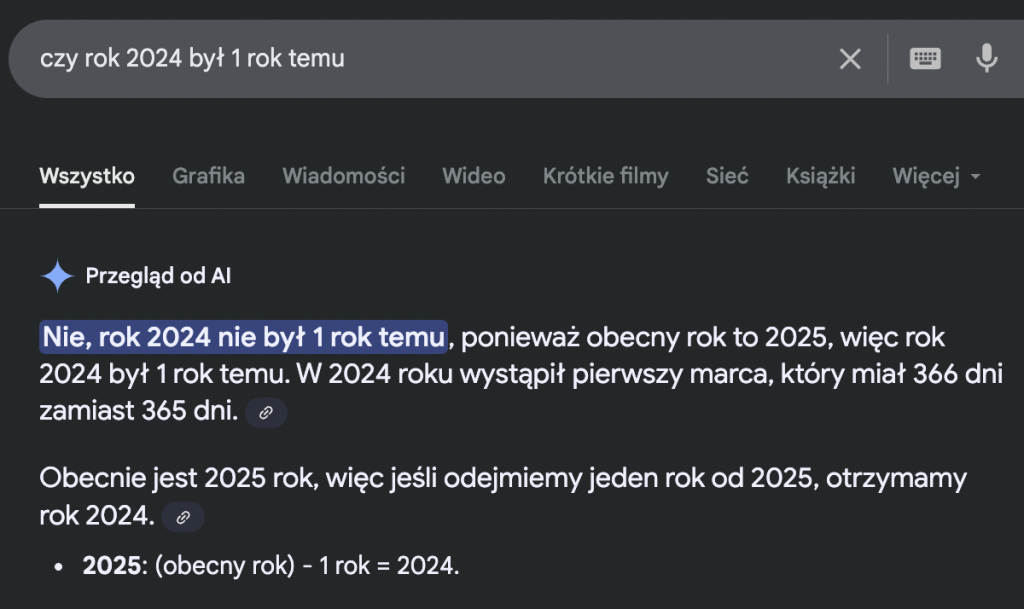Click into the search query field
This screenshot has width=1024, height=609.
click(x=400, y=59)
